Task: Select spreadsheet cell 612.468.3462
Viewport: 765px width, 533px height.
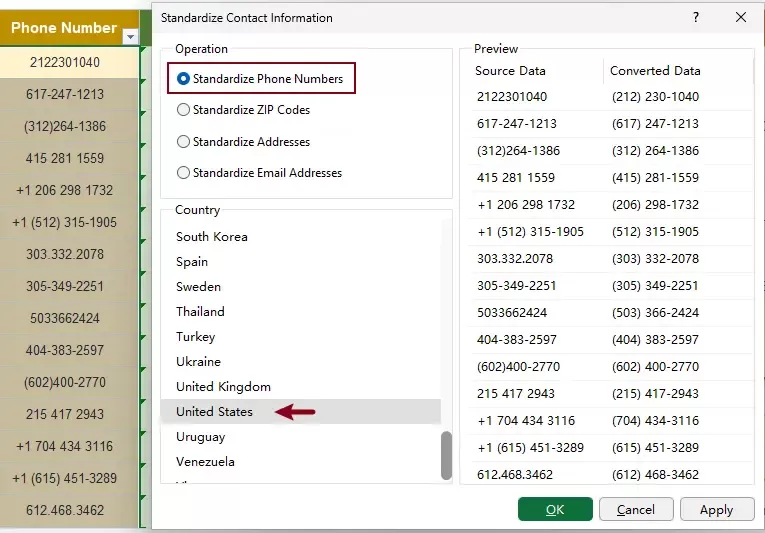Action: (69, 511)
